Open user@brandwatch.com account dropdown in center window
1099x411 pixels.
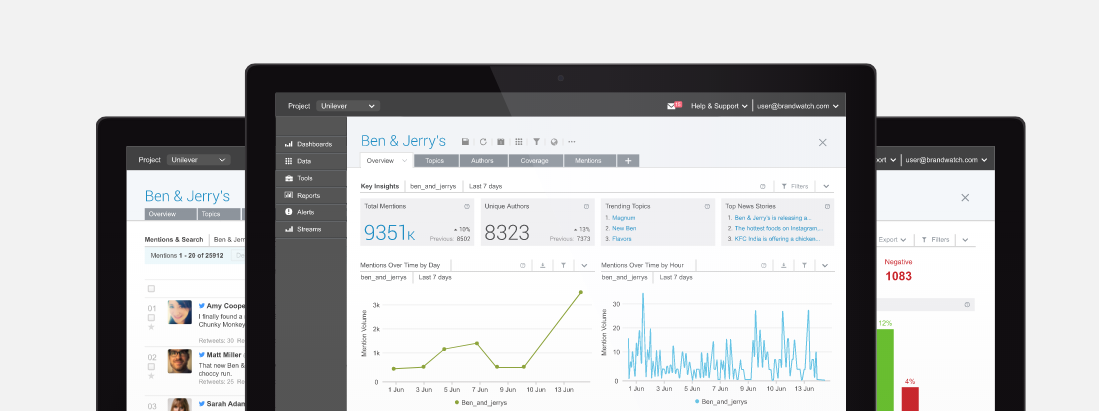tap(798, 106)
